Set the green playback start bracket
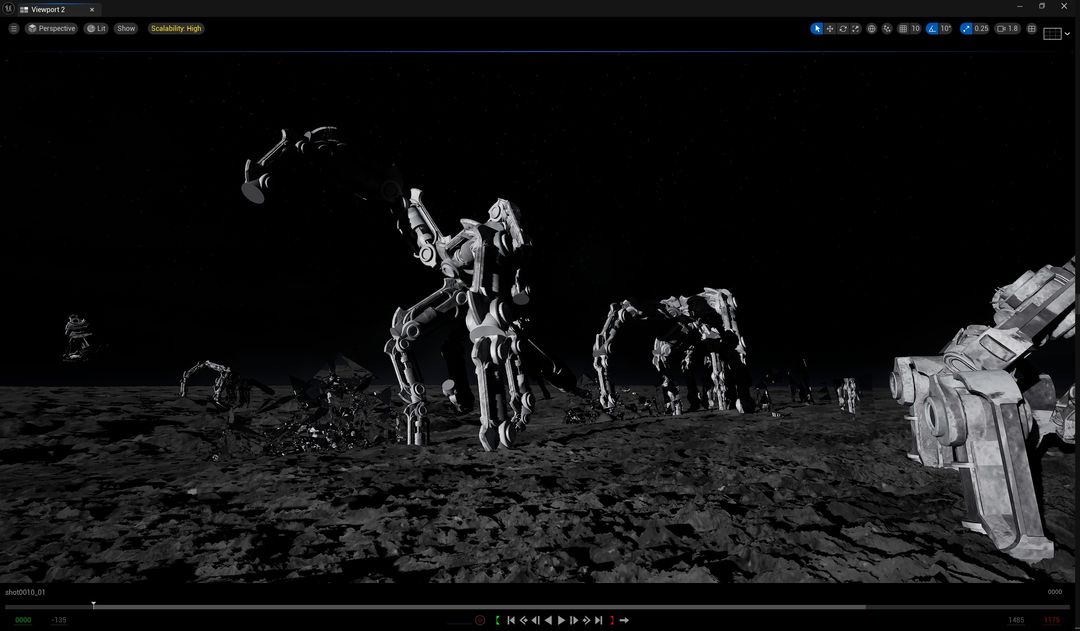1080x631 pixels. (497, 621)
